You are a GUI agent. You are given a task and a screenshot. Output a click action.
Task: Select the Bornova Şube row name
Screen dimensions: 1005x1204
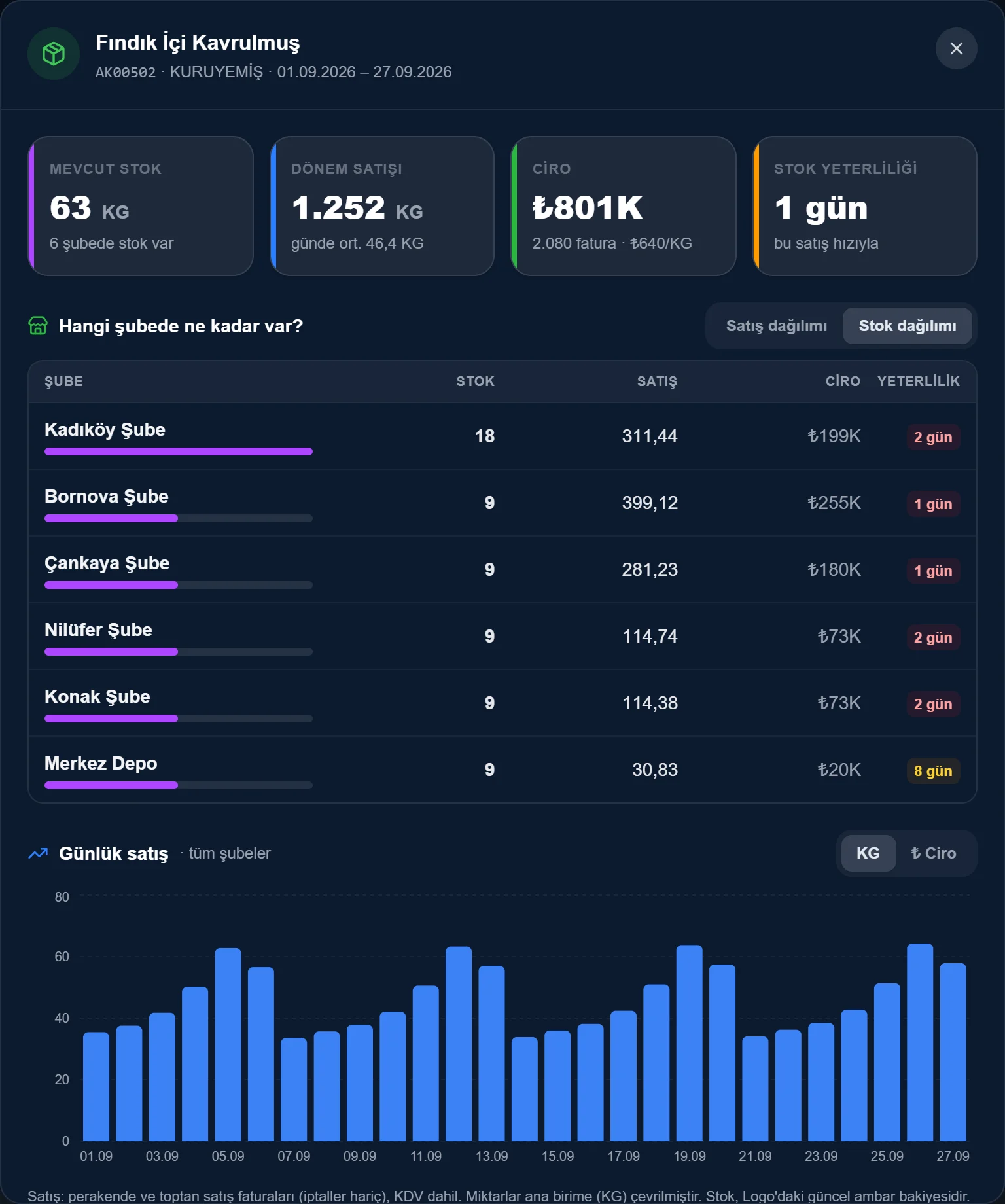coord(107,497)
